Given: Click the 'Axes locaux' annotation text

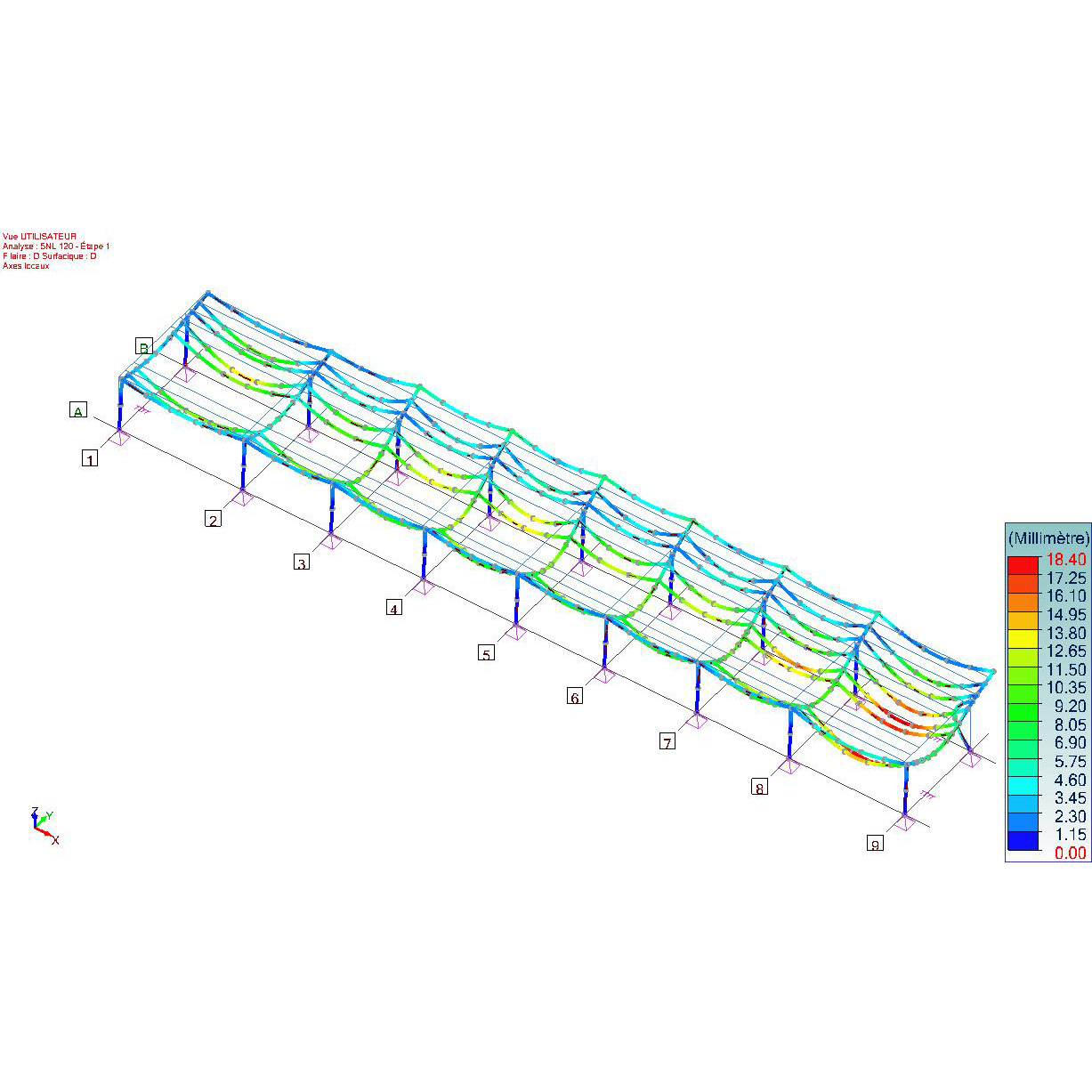Looking at the screenshot, I should (x=26, y=266).
